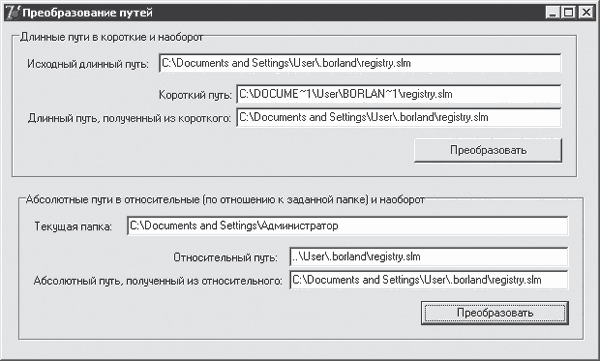Maximize the Преобразование путей window
This screenshot has width=600, height=361.
click(x=569, y=13)
